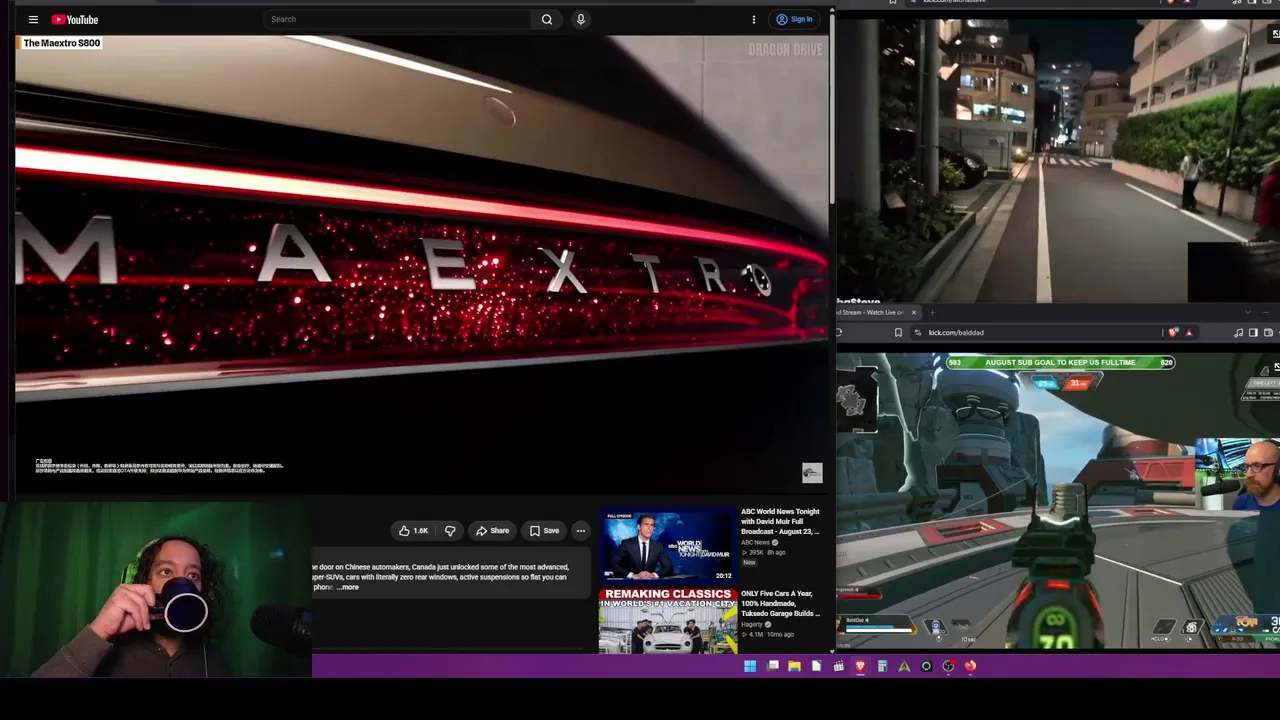Open a new tab in the Kick window
The image size is (1280, 720).
click(x=932, y=312)
